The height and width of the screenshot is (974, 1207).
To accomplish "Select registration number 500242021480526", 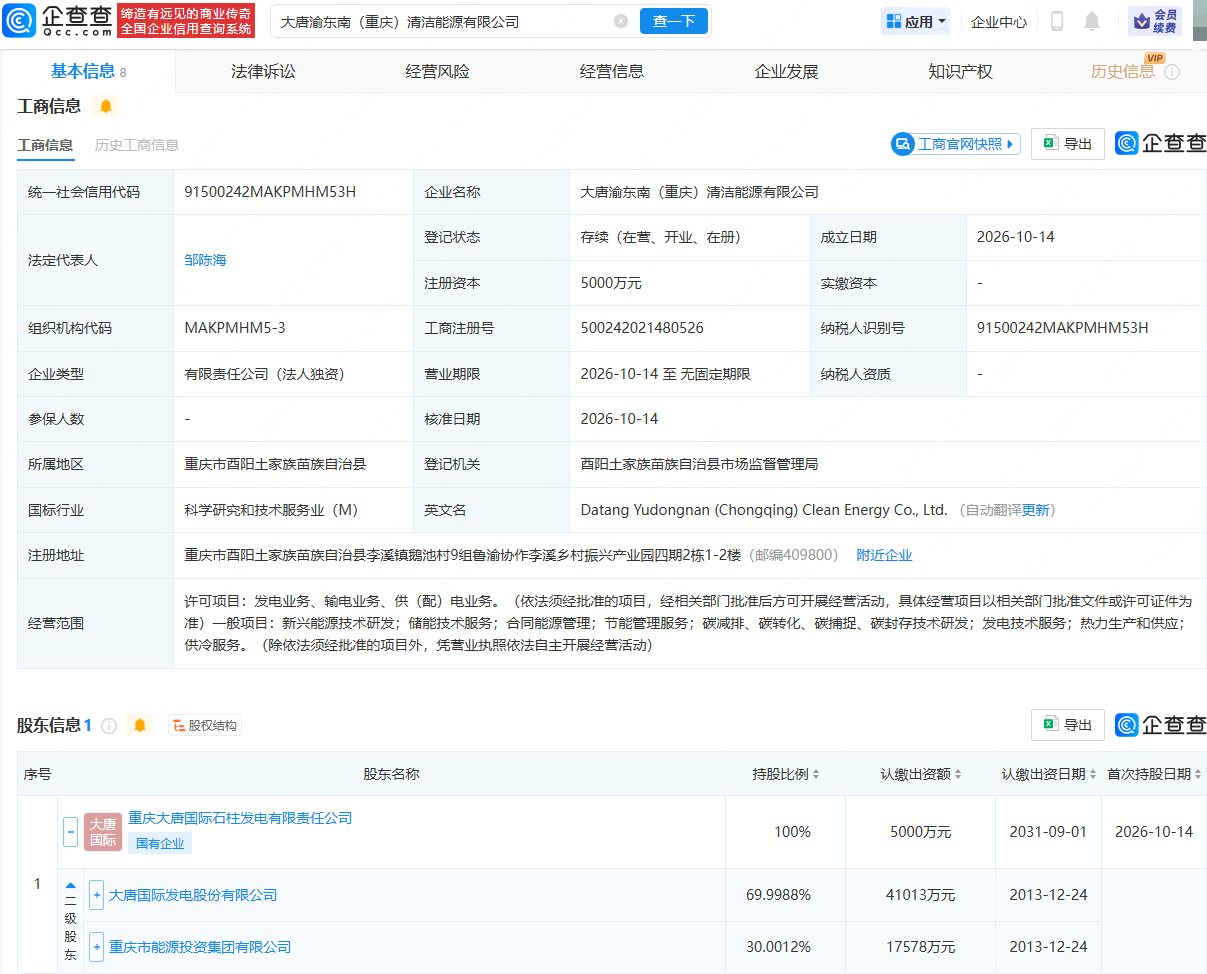I will coord(642,328).
